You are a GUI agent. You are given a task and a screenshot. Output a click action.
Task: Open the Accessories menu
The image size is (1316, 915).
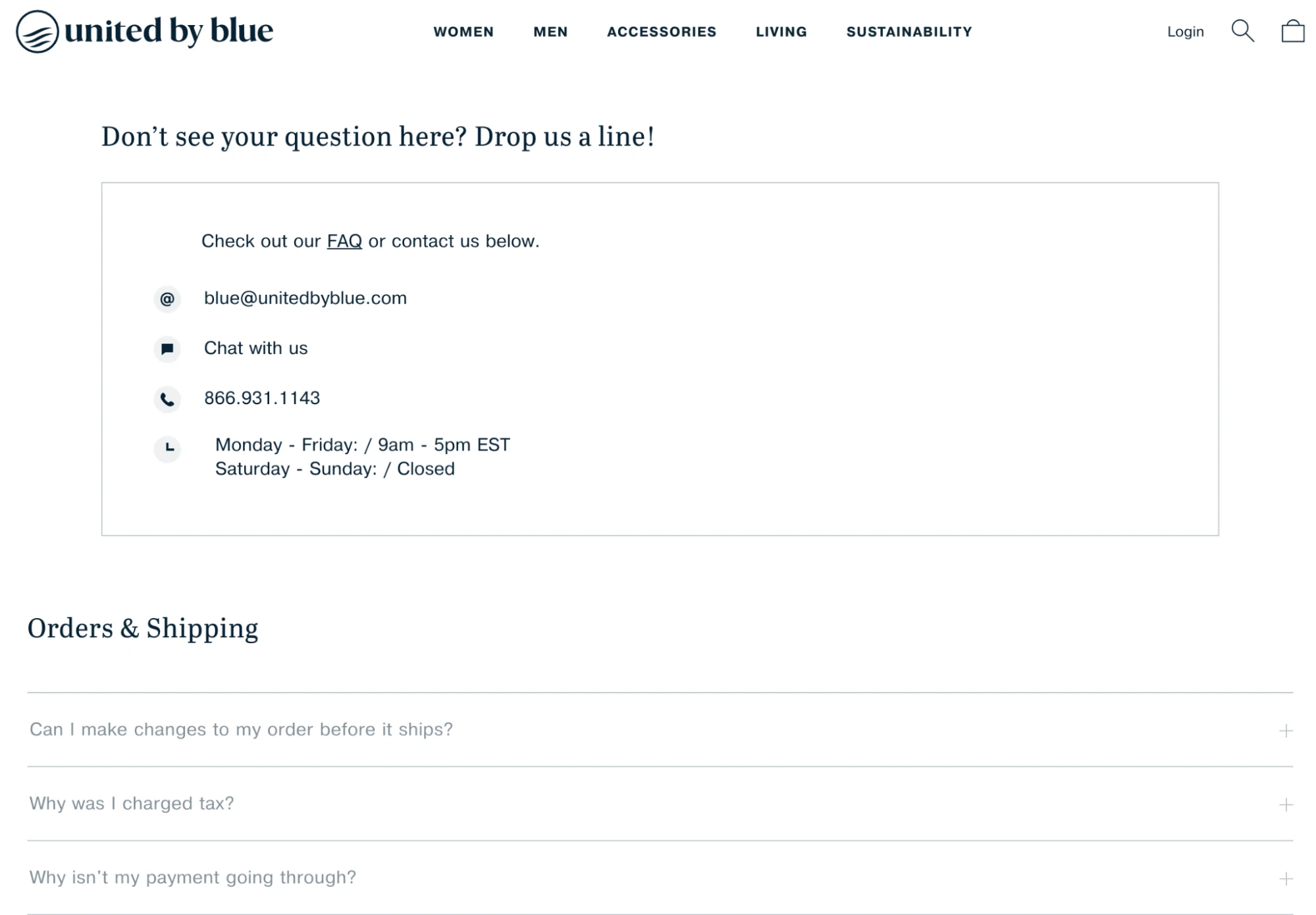[661, 32]
